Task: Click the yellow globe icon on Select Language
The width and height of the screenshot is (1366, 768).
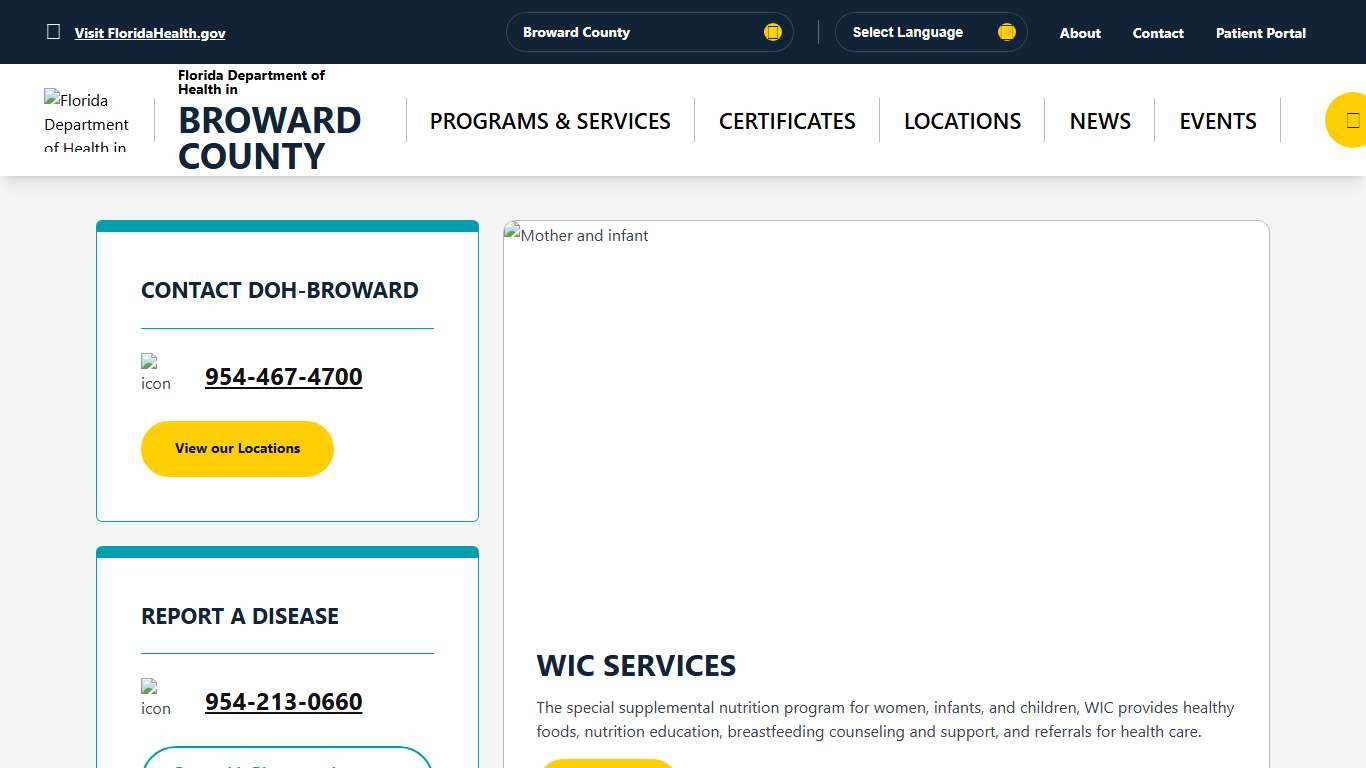Action: click(x=1005, y=31)
